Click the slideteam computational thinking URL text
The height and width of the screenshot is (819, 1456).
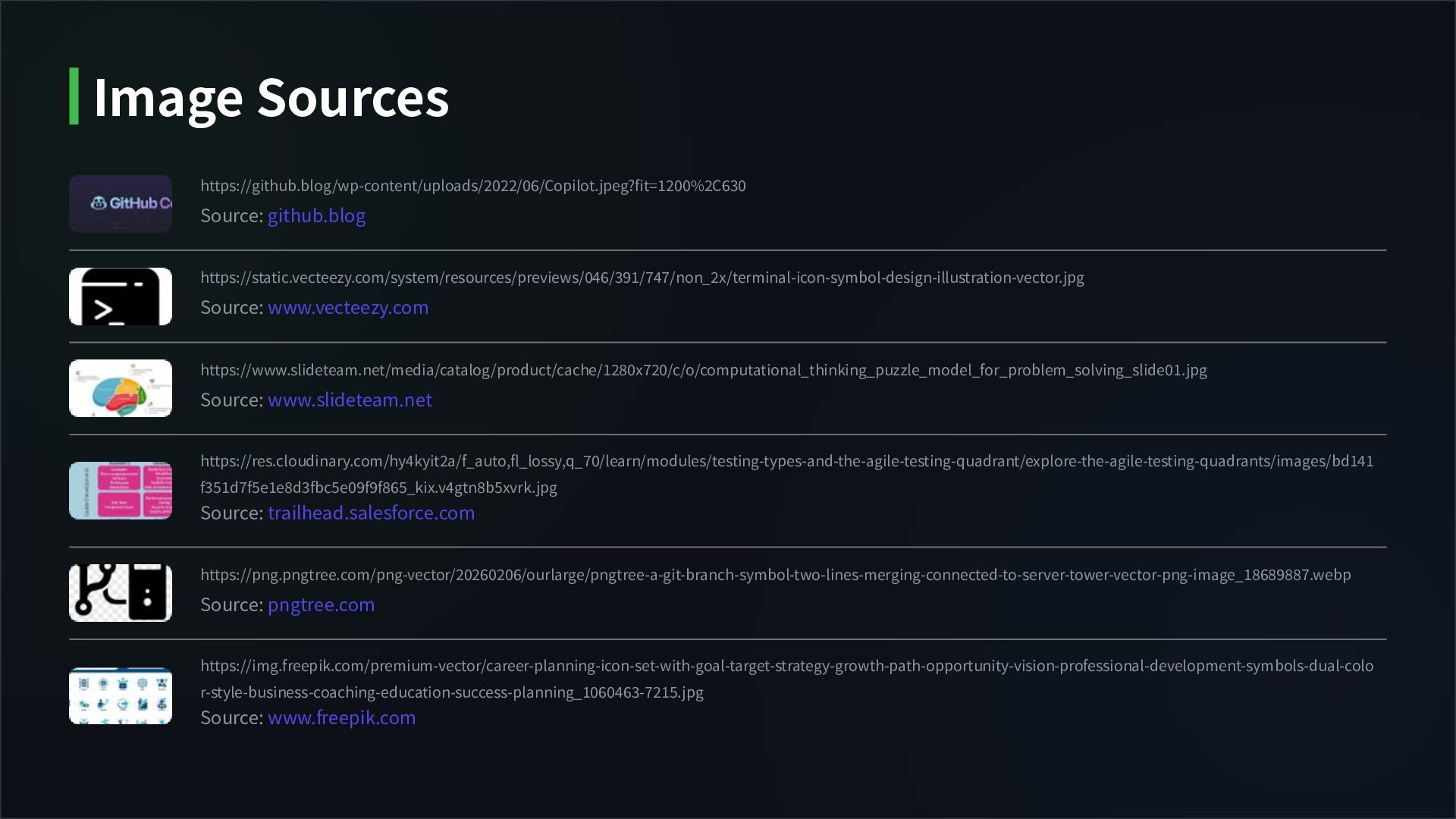click(704, 370)
